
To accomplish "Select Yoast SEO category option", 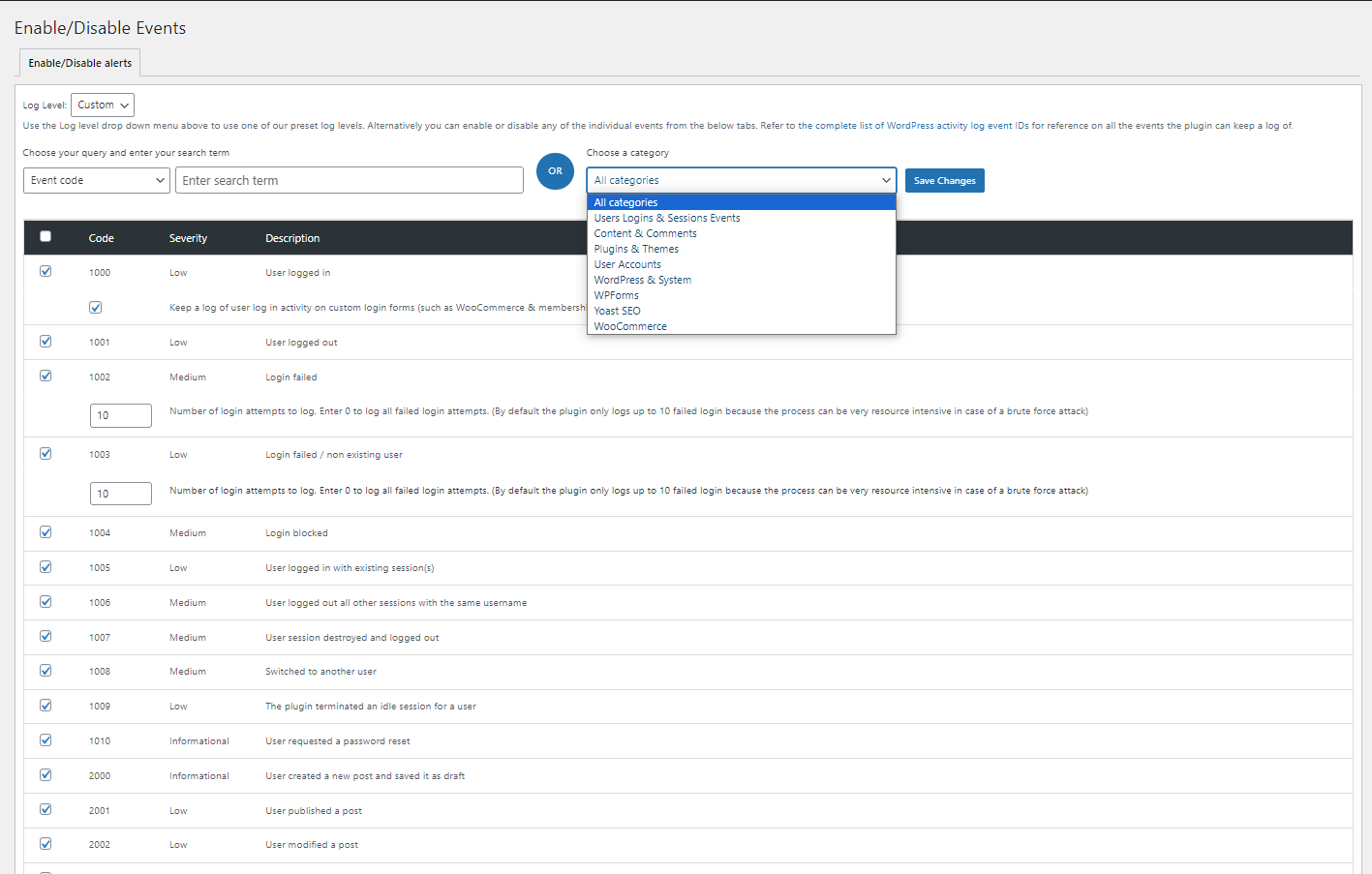I will [x=742, y=311].
